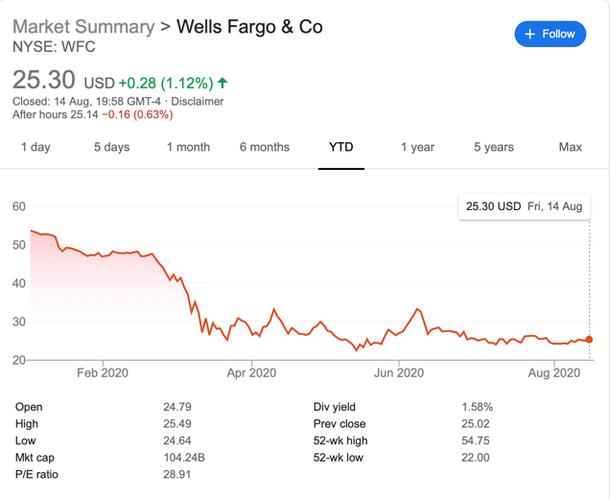Click the Feb 2020 axis label
610x500 pixels.
pyautogui.click(x=102, y=373)
